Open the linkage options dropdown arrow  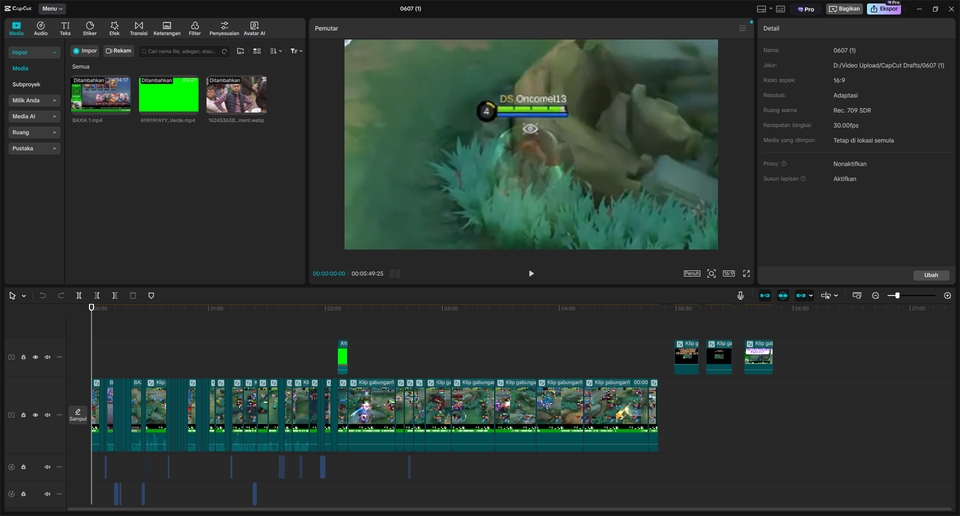[x=811, y=296]
